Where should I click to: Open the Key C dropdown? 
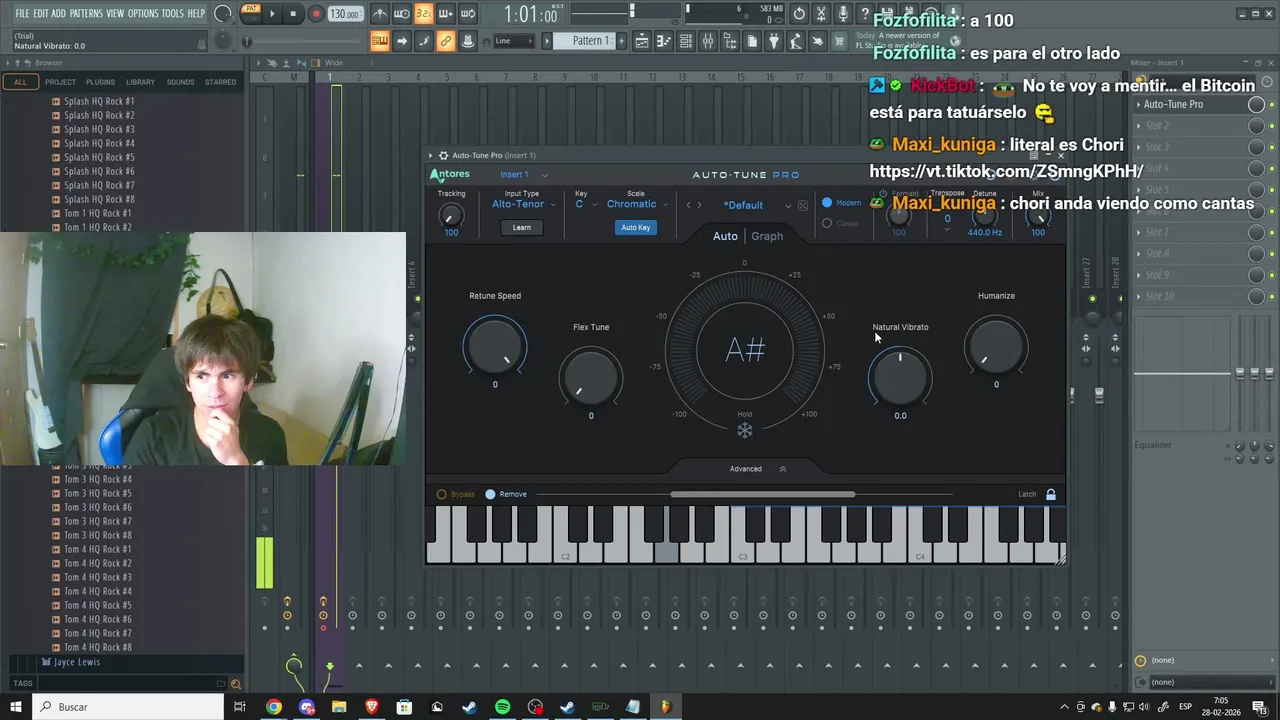coord(586,204)
